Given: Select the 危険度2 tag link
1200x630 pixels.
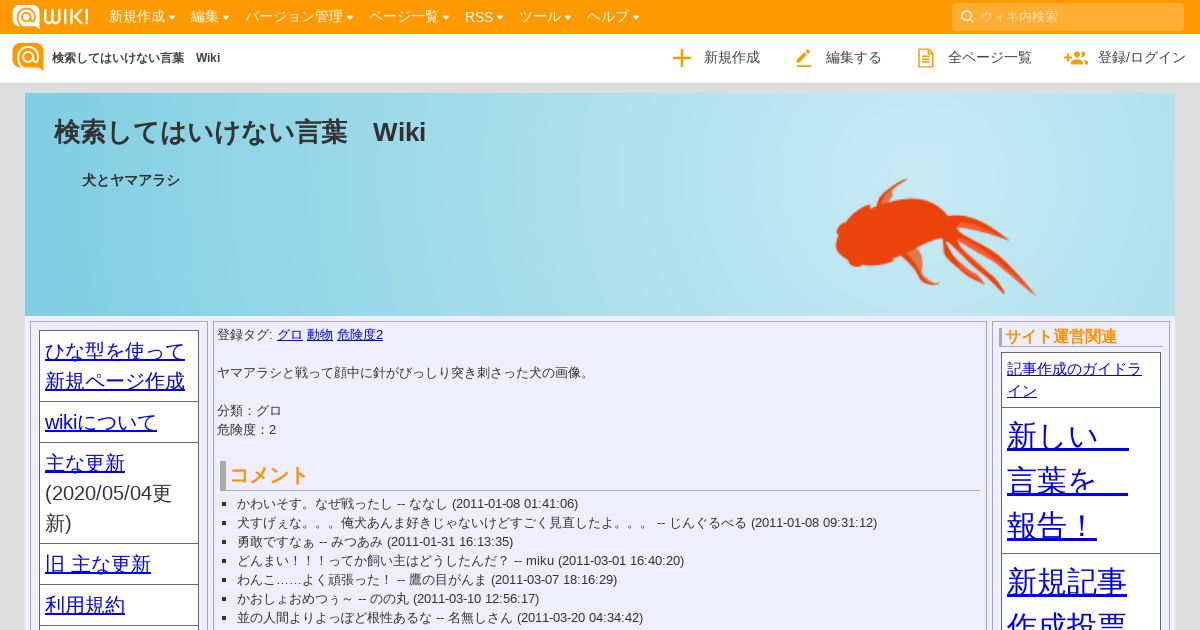Looking at the screenshot, I should 360,335.
